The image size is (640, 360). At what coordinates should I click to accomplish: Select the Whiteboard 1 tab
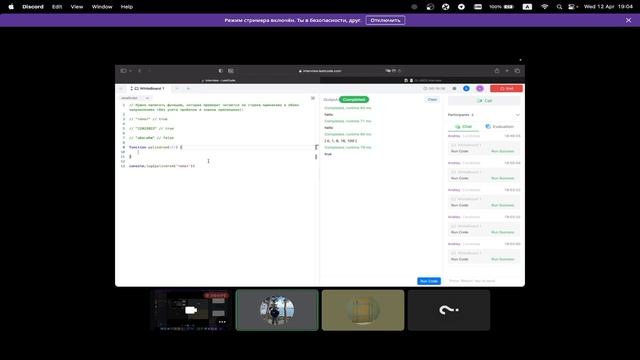pyautogui.click(x=147, y=89)
